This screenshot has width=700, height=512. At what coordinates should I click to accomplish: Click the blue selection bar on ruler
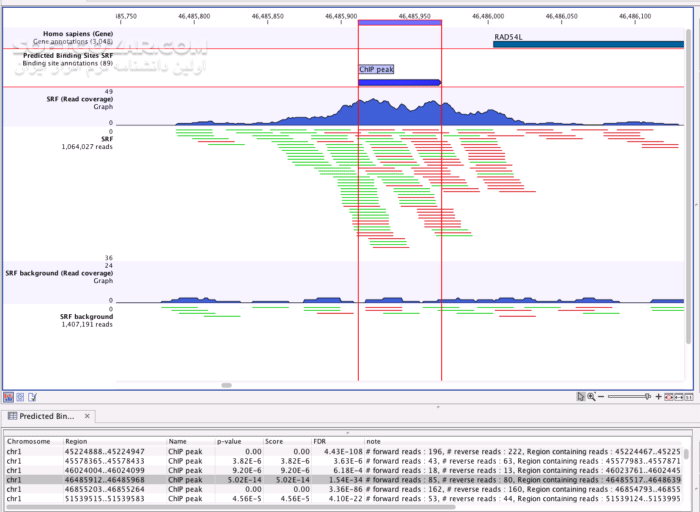pos(400,22)
